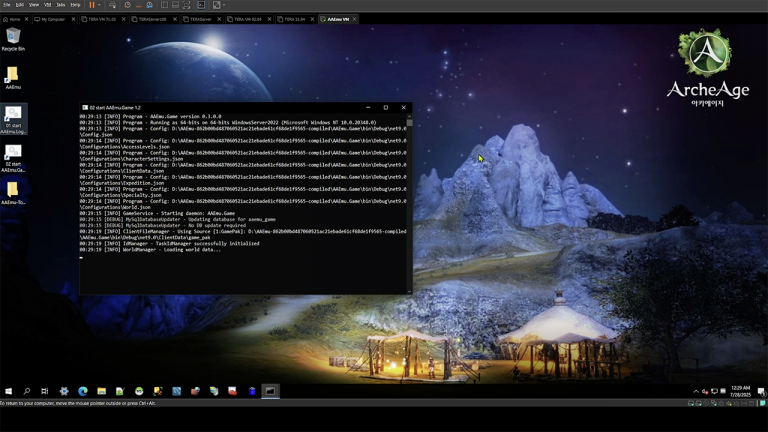The width and height of the screenshot is (768, 432).
Task: Open the Recycle Bin desktop icon
Action: (13, 39)
